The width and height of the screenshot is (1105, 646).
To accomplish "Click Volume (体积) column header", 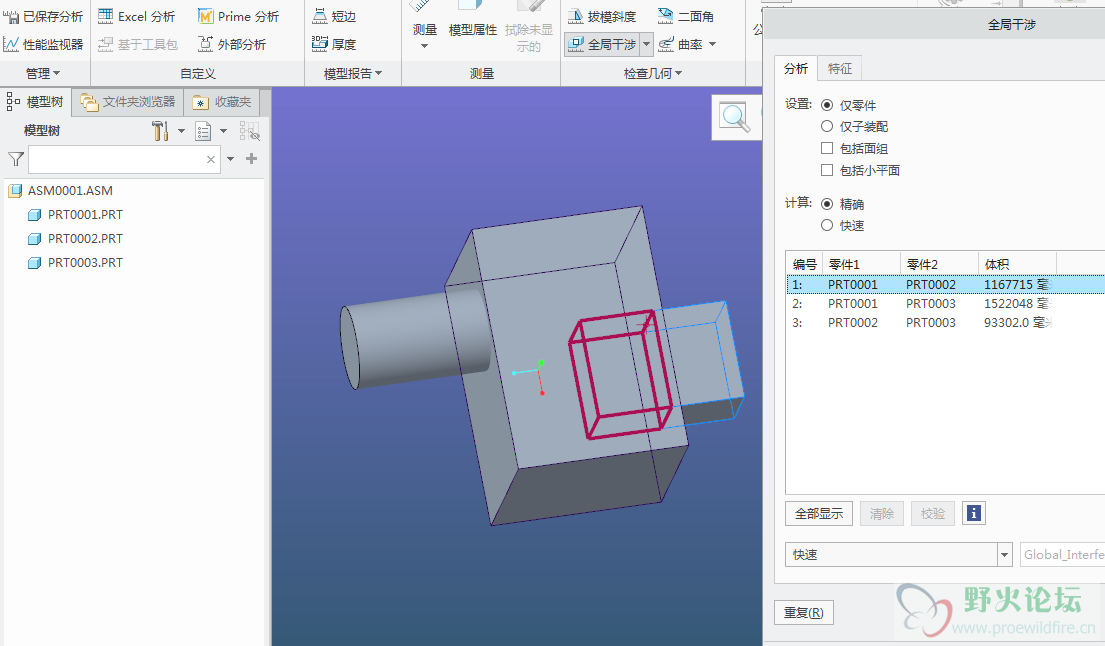I will [1017, 264].
